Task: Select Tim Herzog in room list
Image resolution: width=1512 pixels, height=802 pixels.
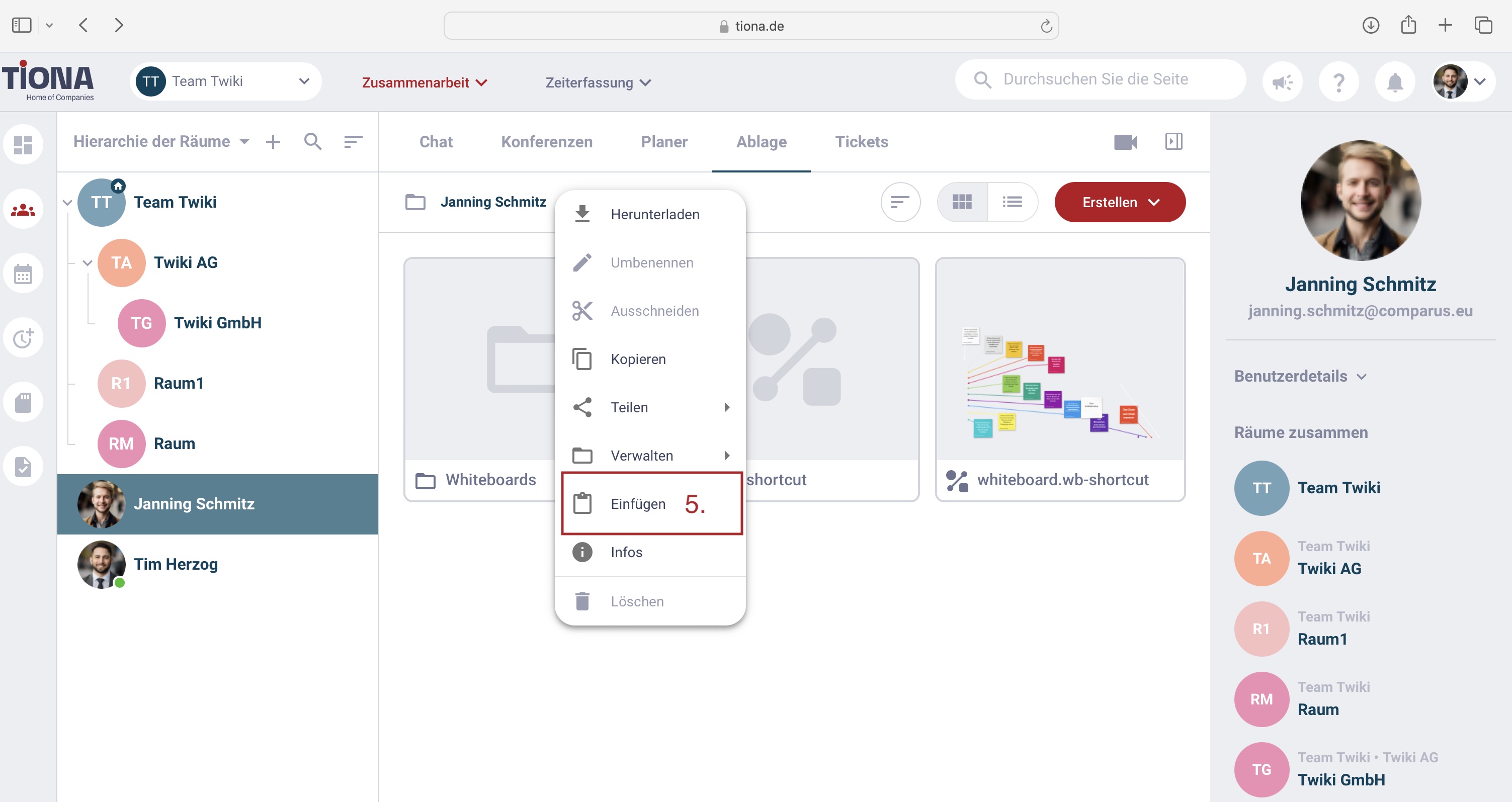Action: [x=217, y=564]
